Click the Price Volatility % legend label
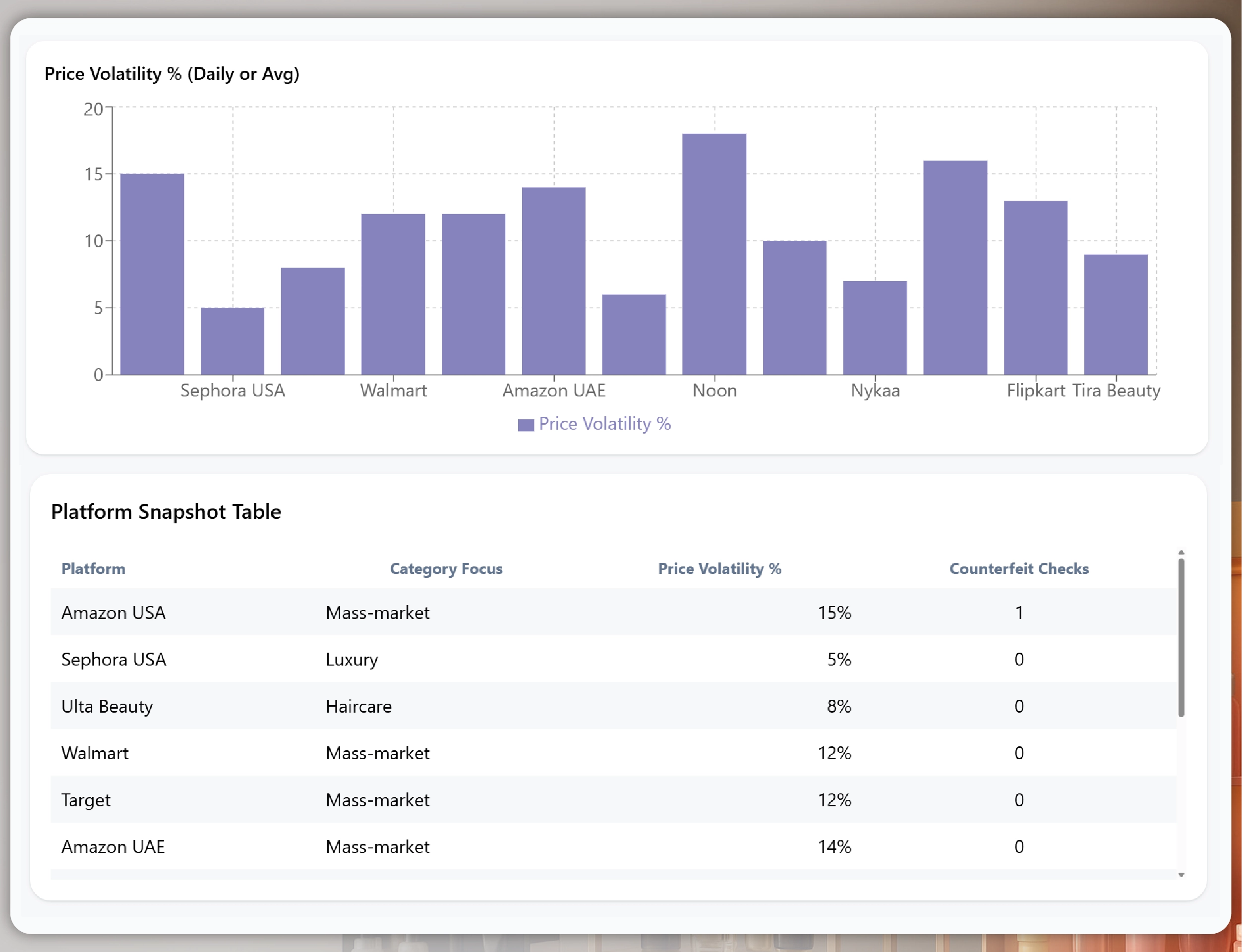 [604, 424]
